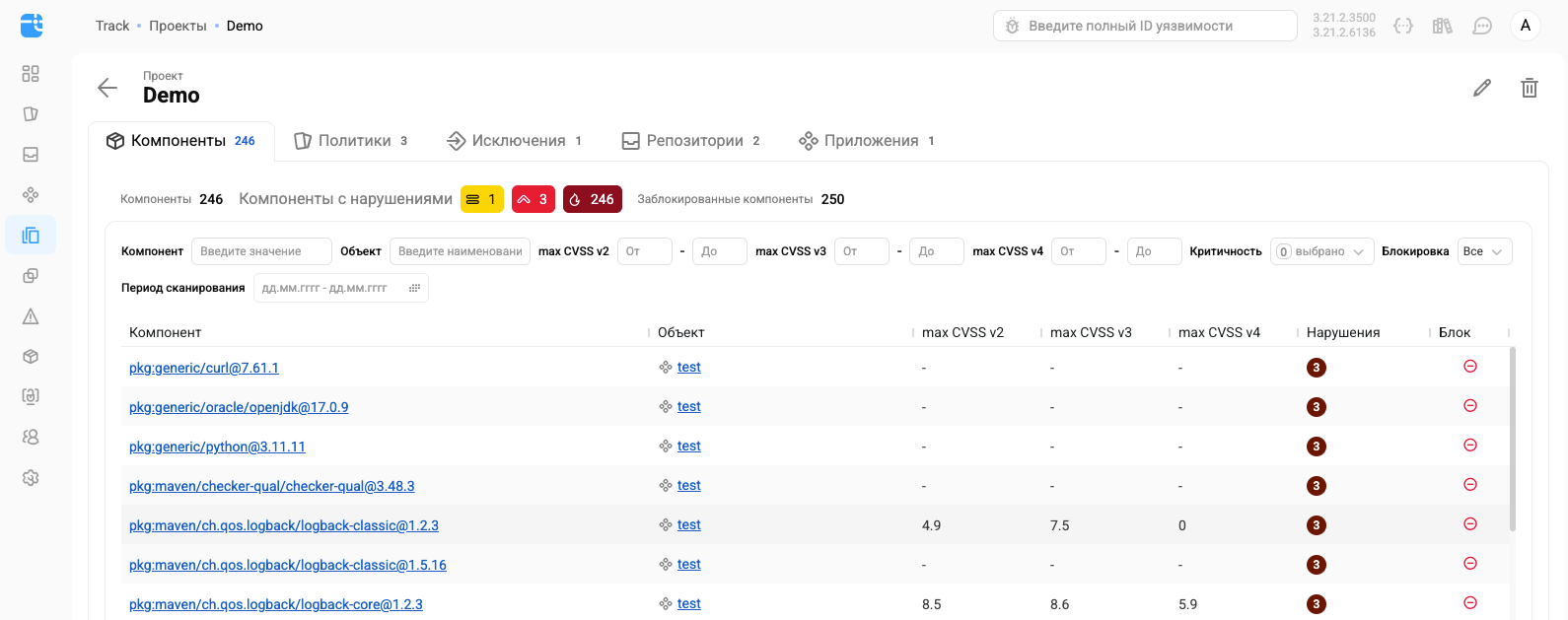
Task: Open the pkg:generic/oracle/openjdk@17.0.9 link
Action: click(239, 407)
